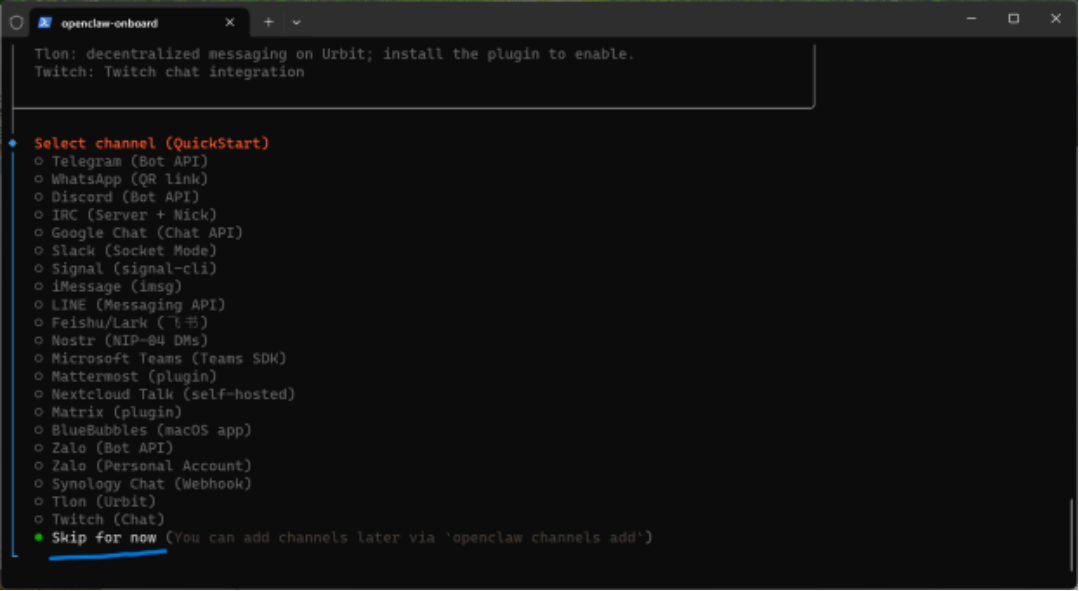Maximize the terminal window
This screenshot has height=591, width=1079.
tap(1013, 19)
